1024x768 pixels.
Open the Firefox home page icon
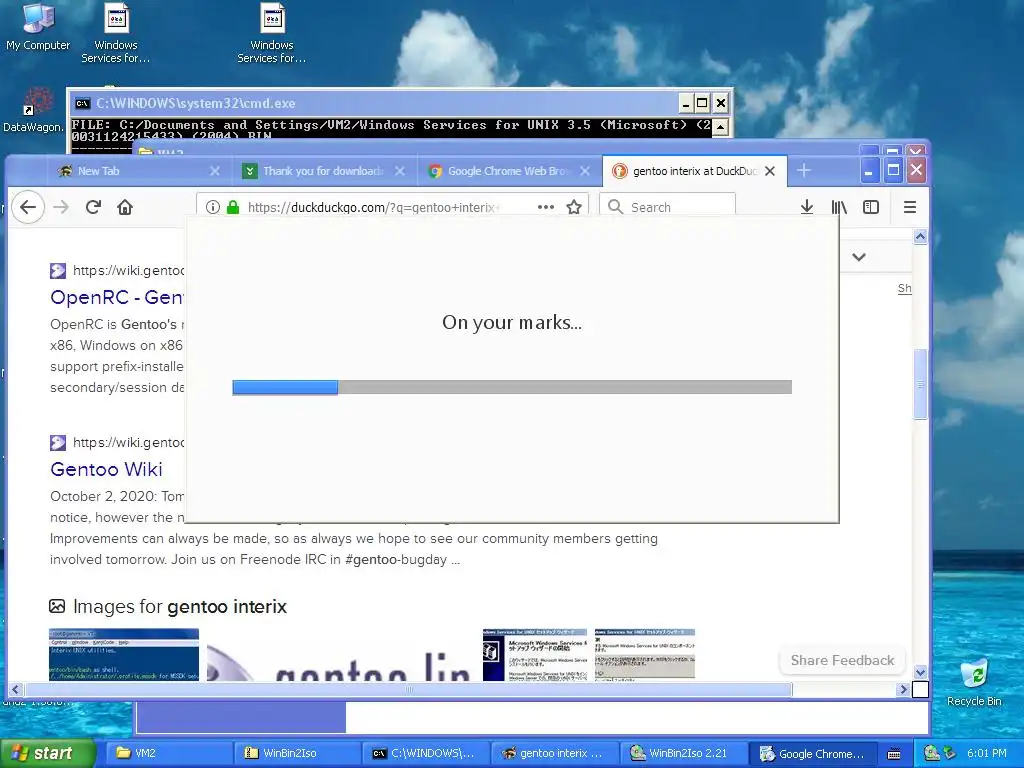125,207
